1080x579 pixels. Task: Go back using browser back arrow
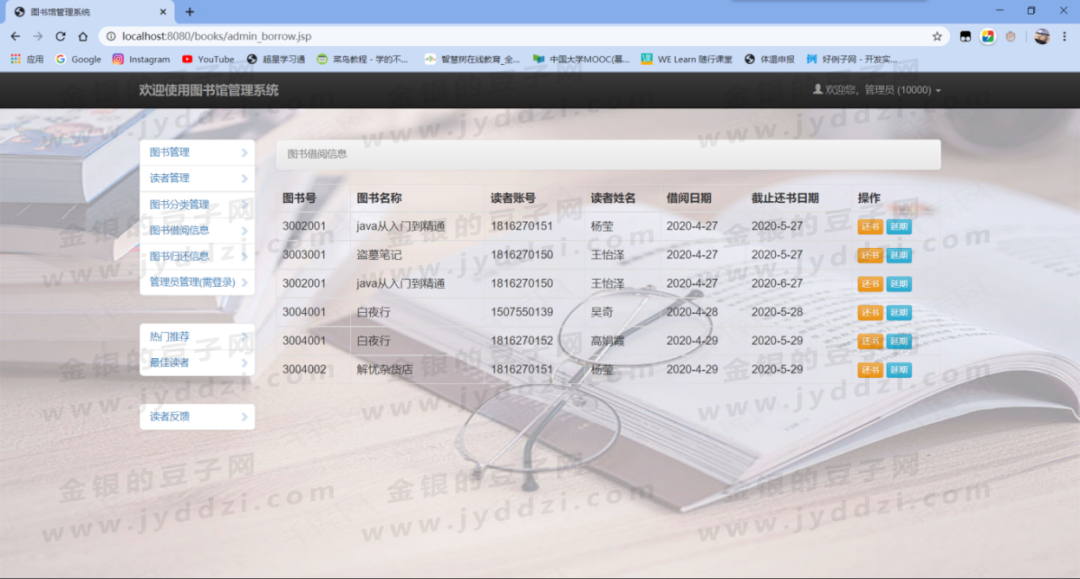pyautogui.click(x=15, y=36)
